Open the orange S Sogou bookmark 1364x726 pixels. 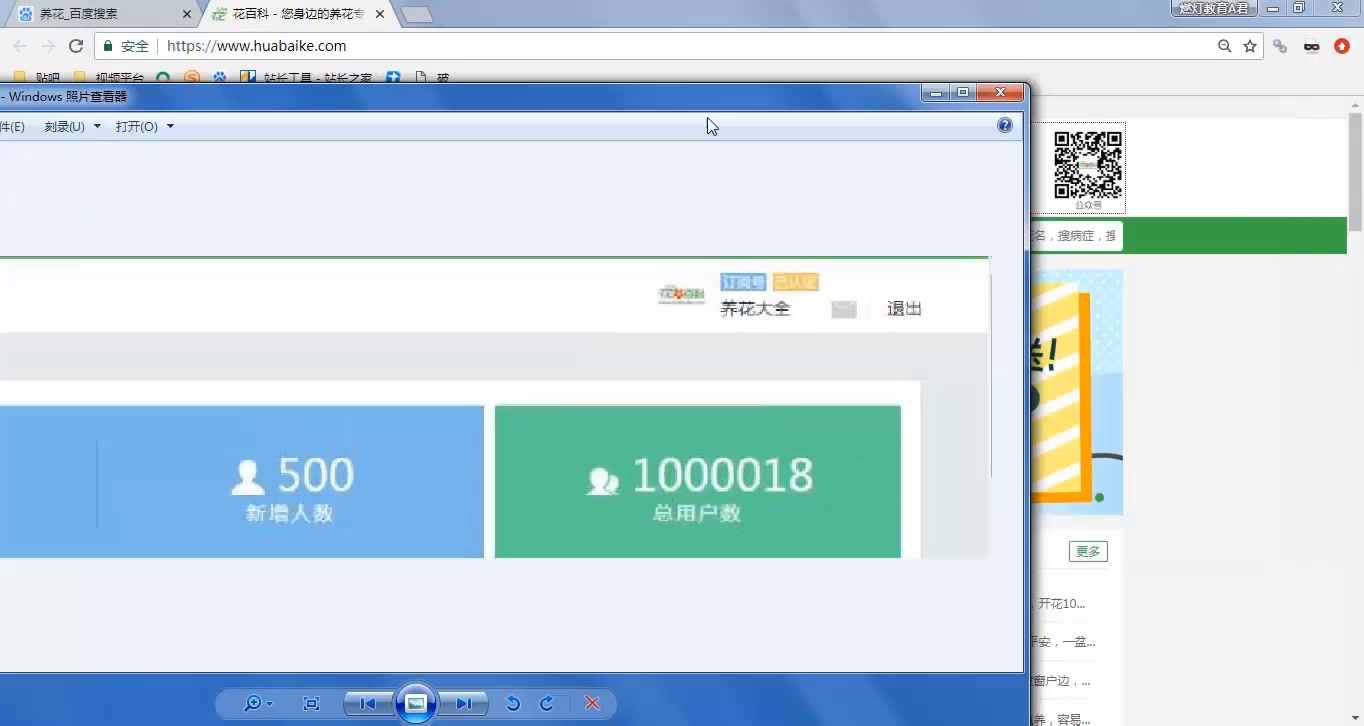192,77
